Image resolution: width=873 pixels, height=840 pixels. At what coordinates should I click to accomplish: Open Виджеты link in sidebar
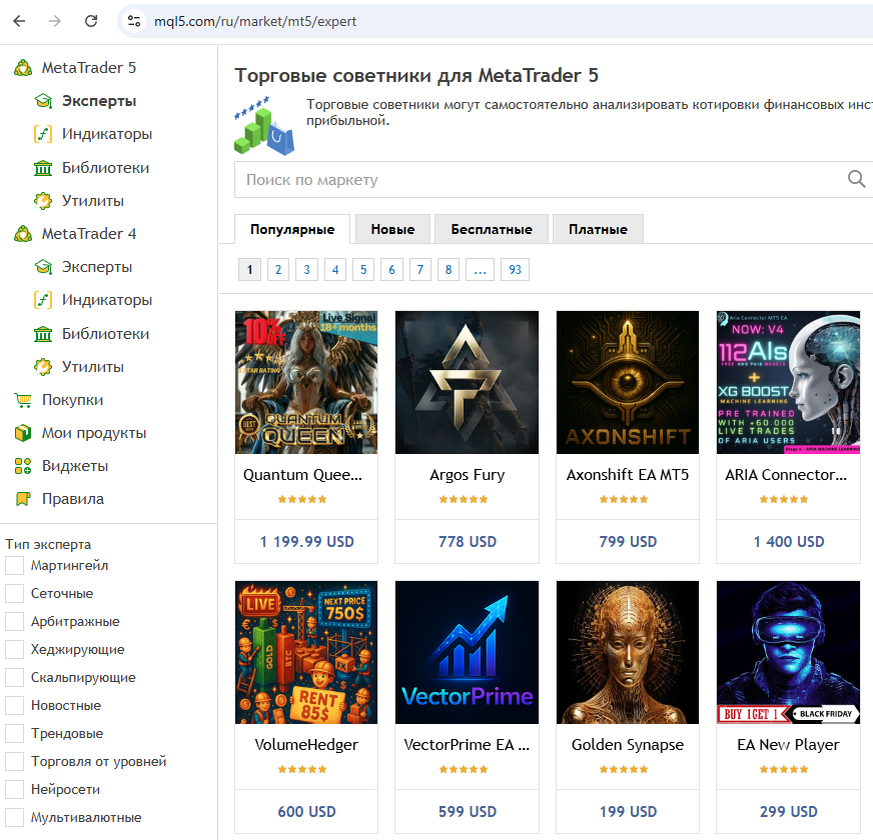coord(75,466)
